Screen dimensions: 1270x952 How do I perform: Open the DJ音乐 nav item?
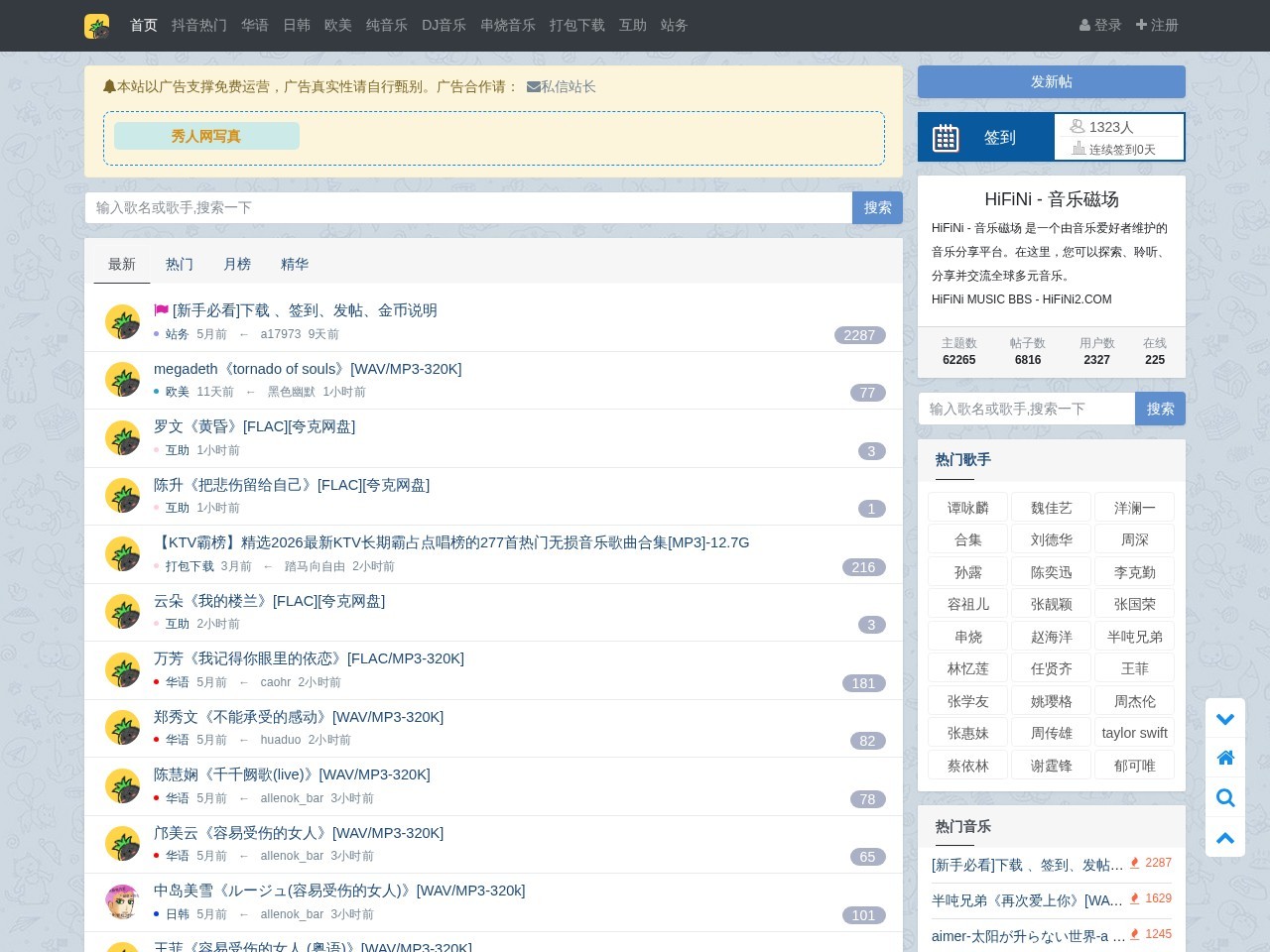(x=444, y=26)
